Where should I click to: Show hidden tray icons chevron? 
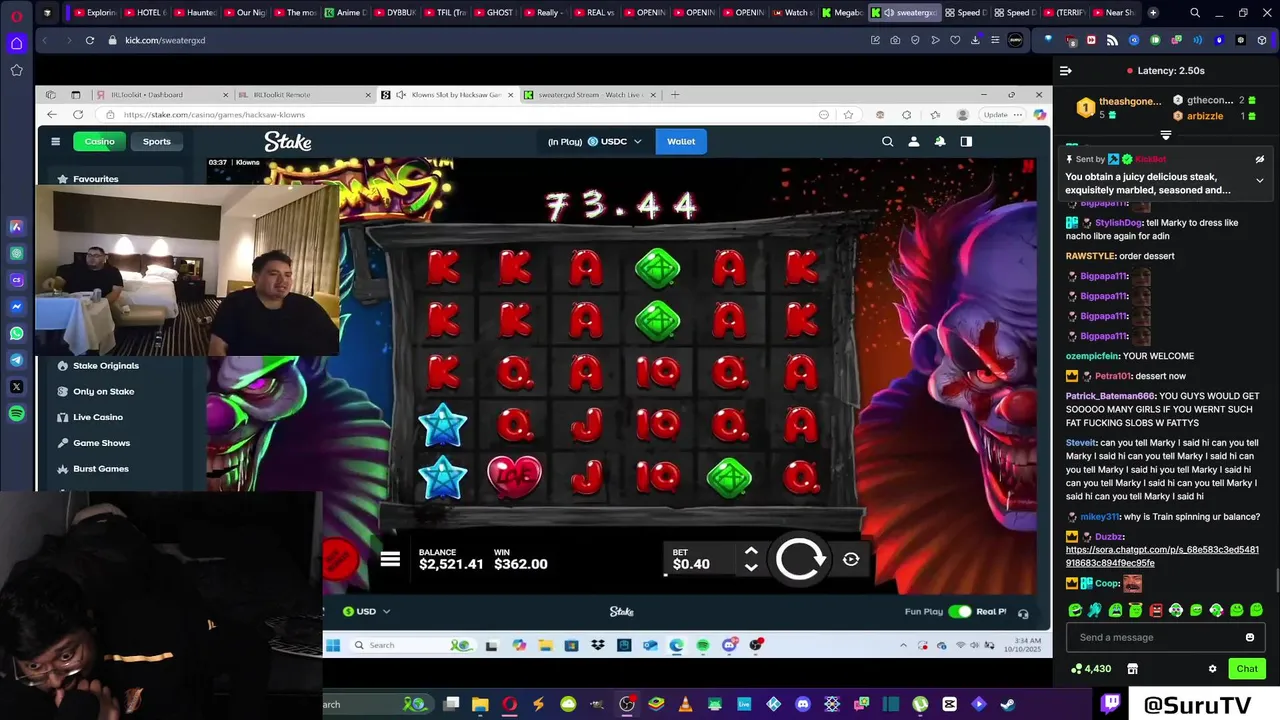pyautogui.click(x=904, y=645)
